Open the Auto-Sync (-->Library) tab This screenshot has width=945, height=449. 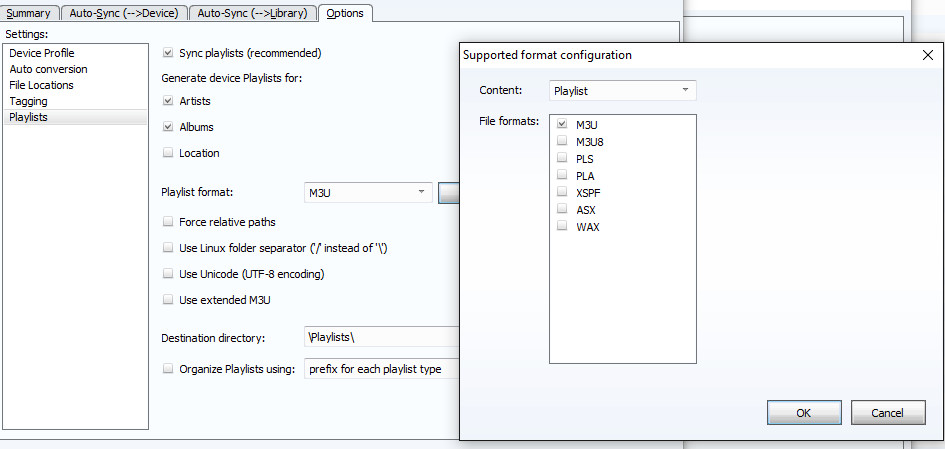coord(252,13)
